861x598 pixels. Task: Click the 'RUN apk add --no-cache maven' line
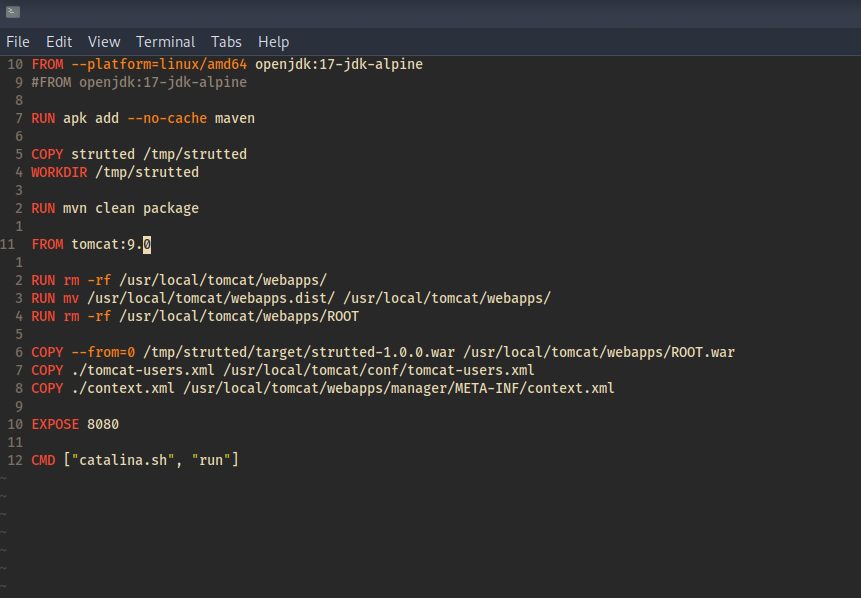coord(143,118)
